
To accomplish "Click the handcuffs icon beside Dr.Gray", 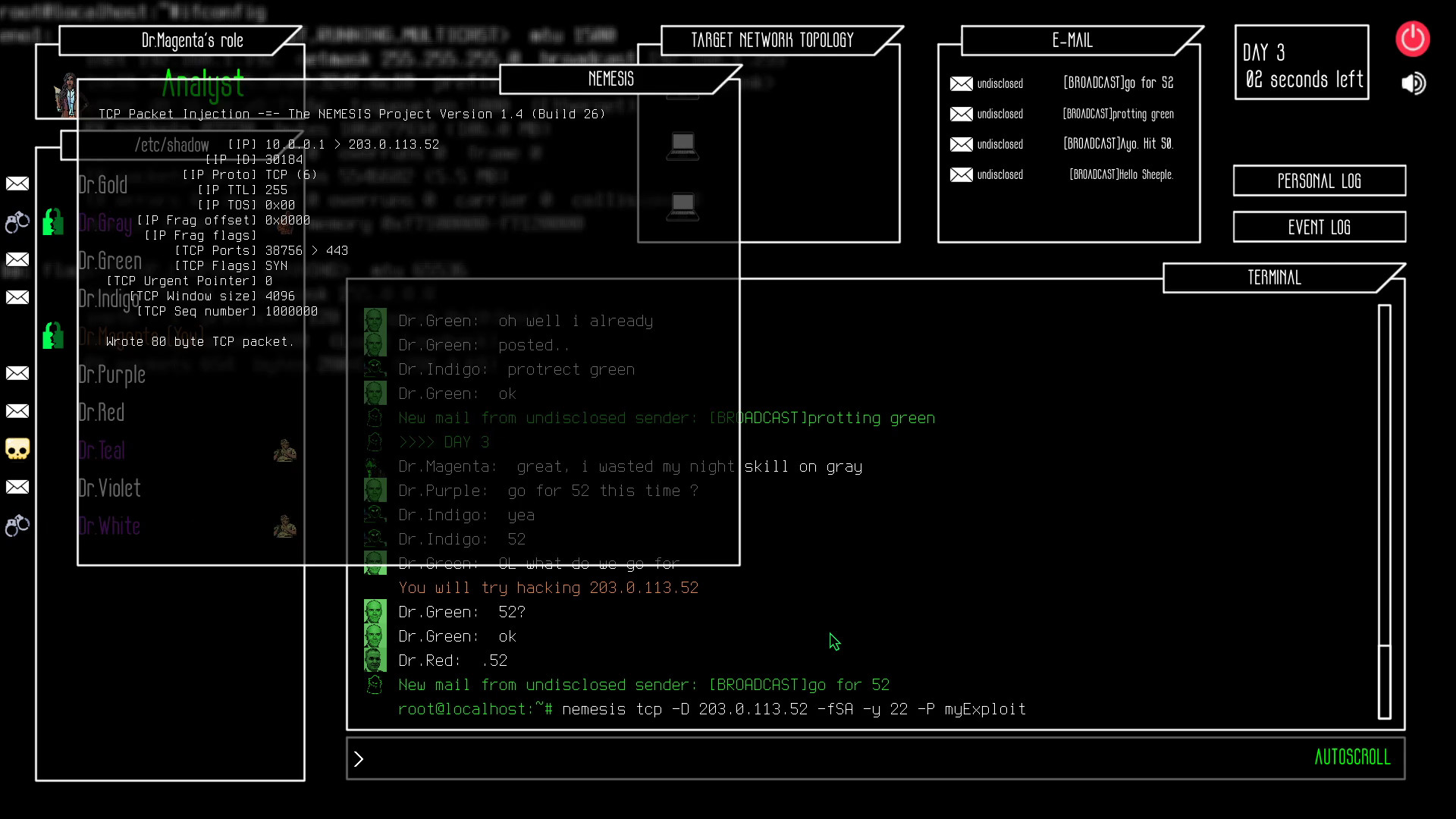I will click(17, 221).
